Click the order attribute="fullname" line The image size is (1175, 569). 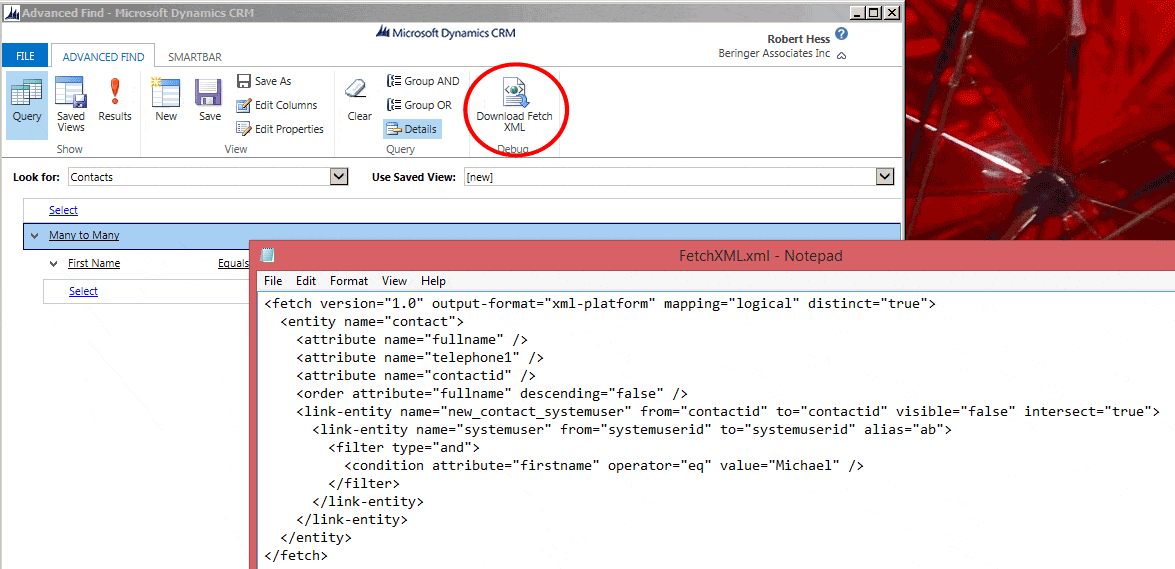click(492, 394)
